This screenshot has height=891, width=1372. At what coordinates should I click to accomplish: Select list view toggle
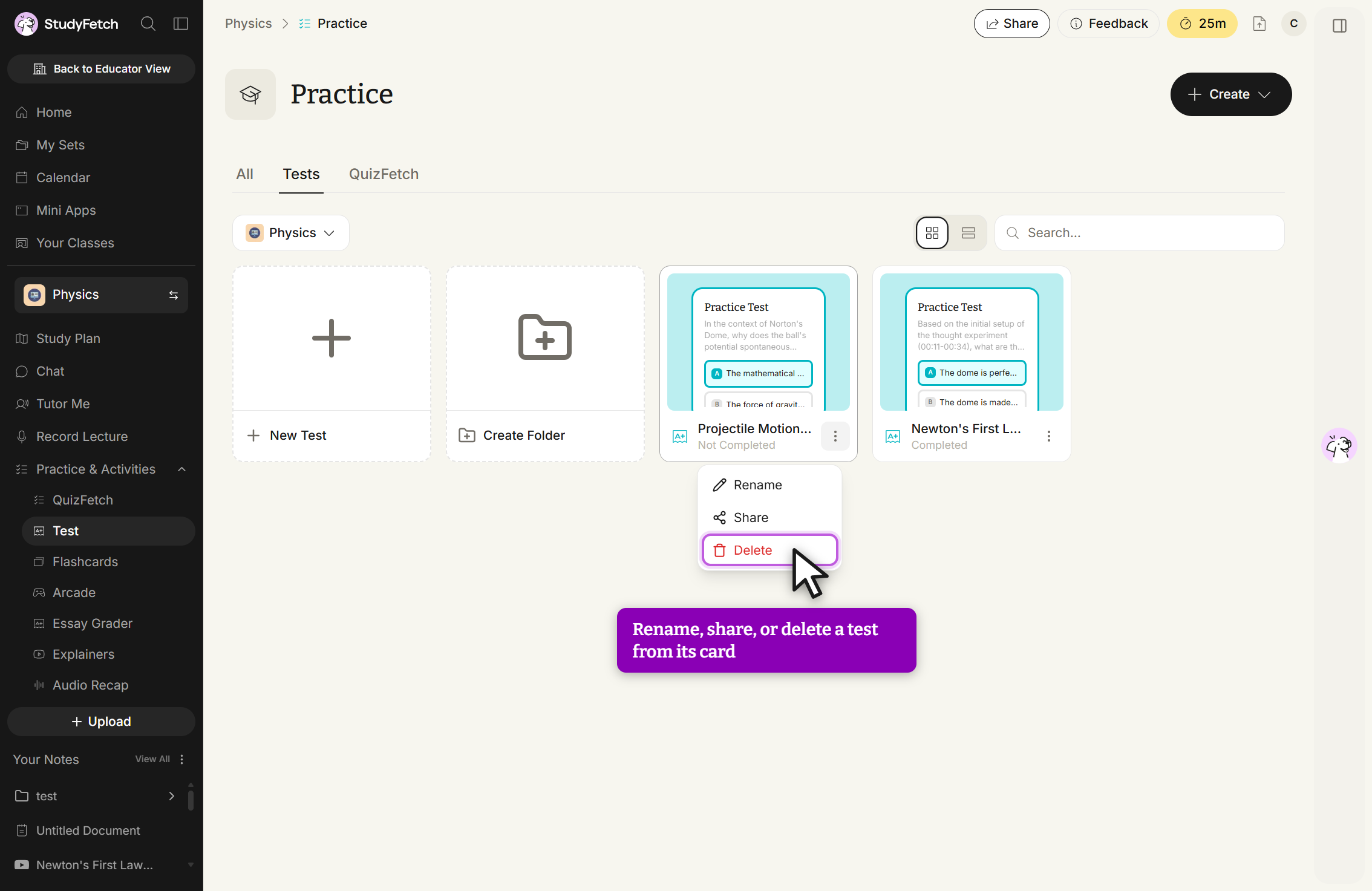coord(969,233)
